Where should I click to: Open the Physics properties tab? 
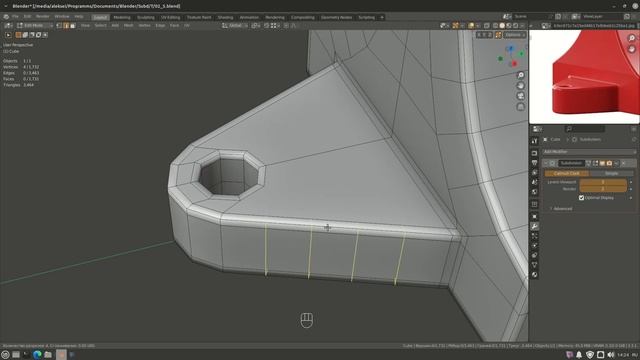pyautogui.click(x=534, y=245)
